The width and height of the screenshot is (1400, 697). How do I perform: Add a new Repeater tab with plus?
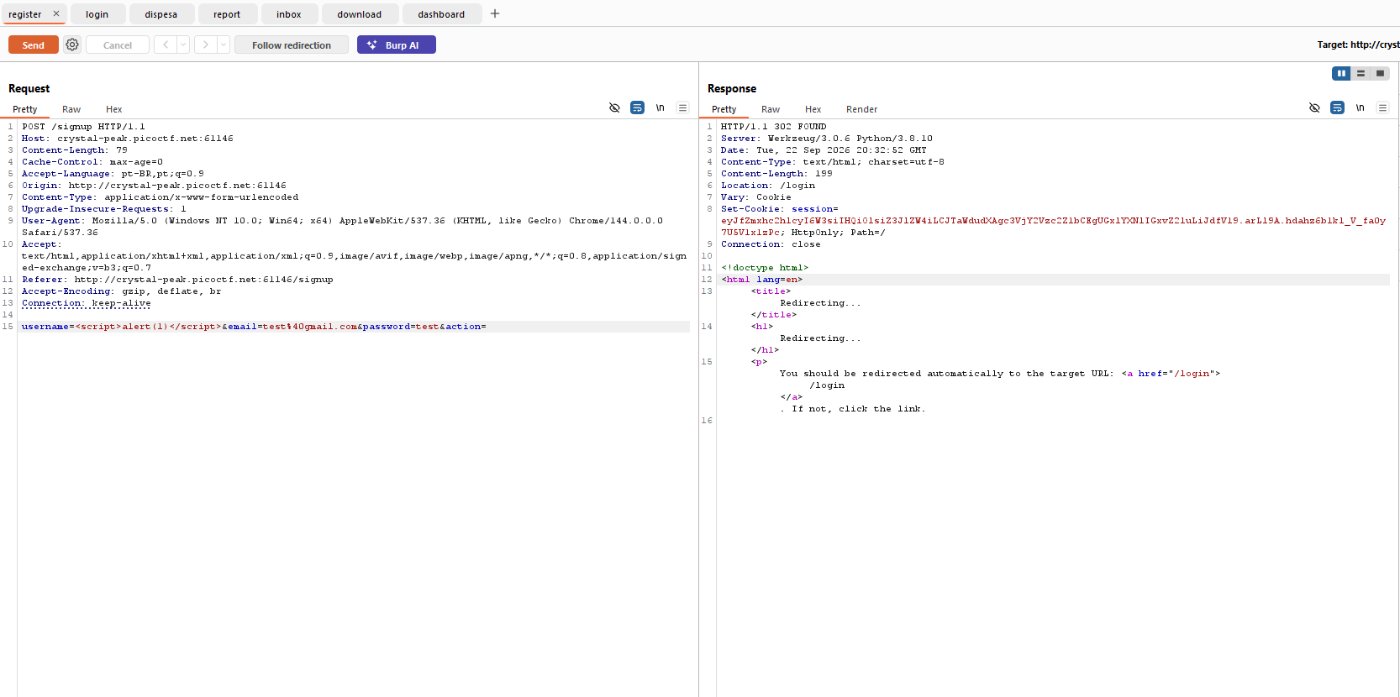(494, 14)
